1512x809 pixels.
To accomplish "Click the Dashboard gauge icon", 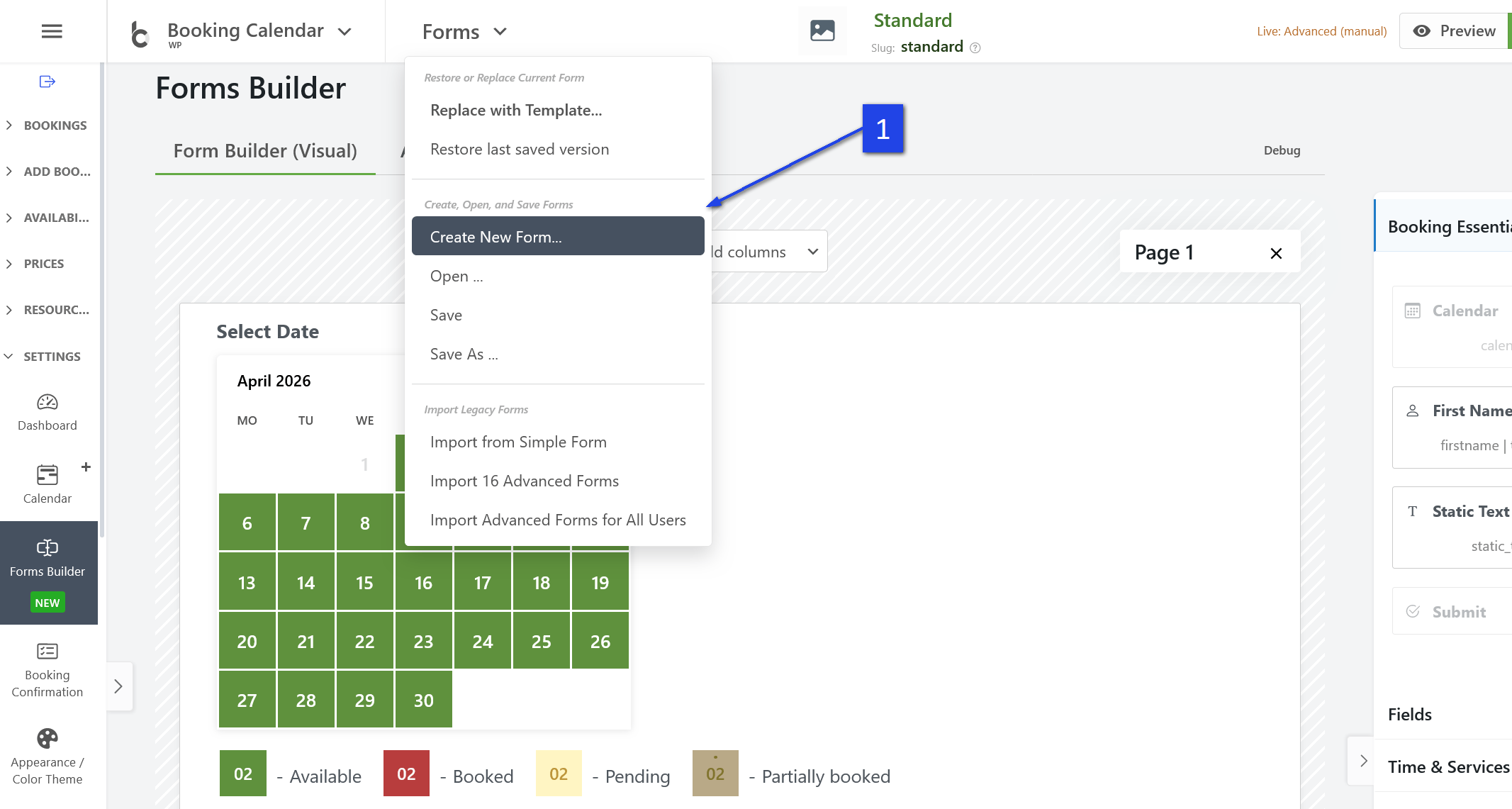I will (47, 403).
